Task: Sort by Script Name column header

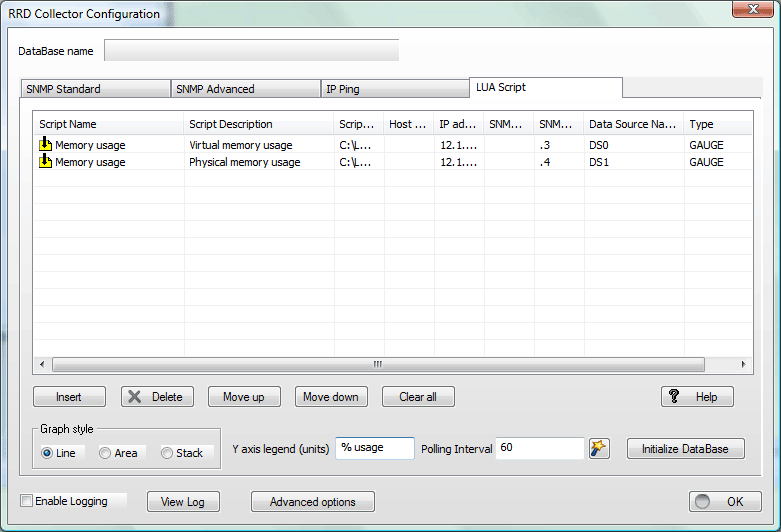Action: tap(109, 124)
